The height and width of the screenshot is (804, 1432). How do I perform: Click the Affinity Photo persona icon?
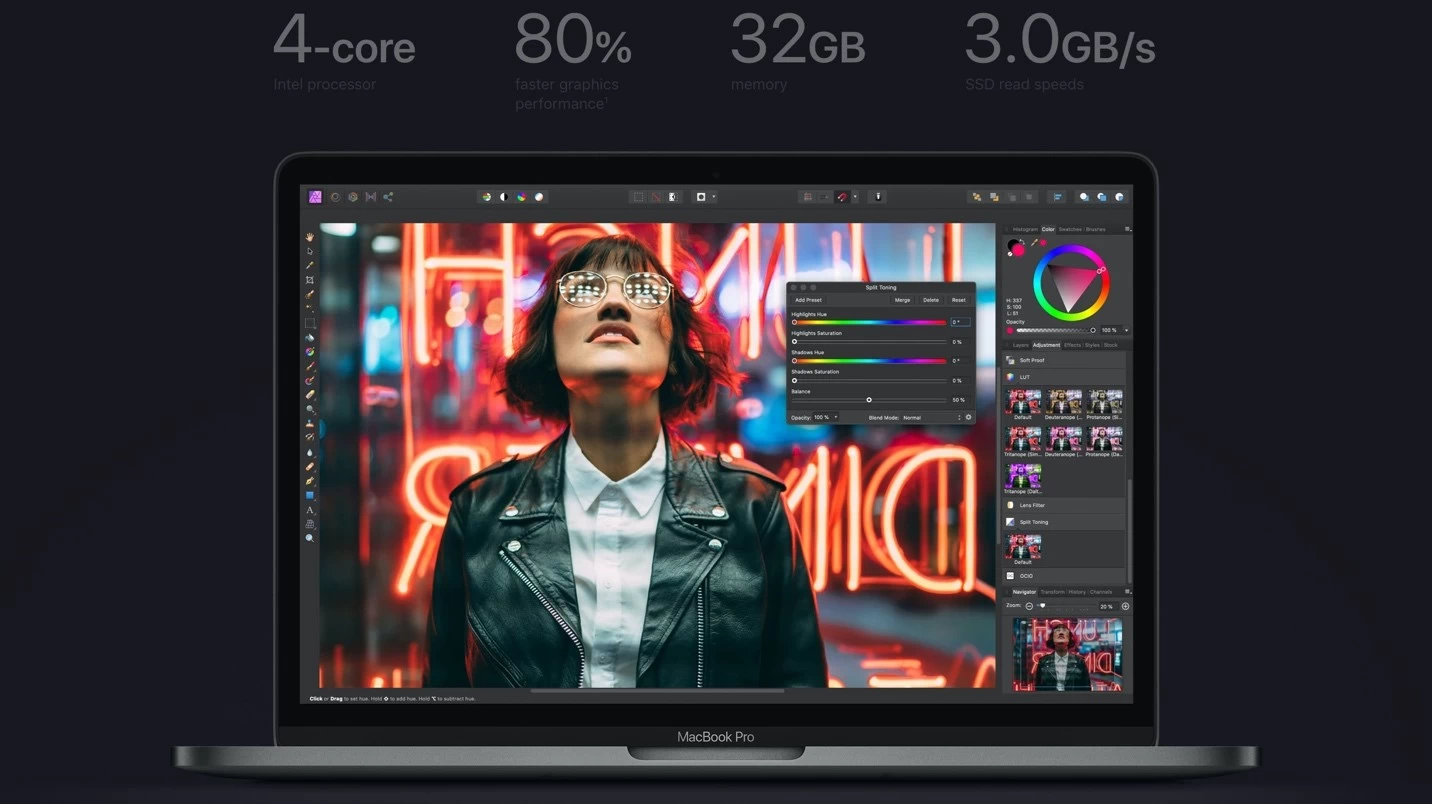[x=315, y=197]
